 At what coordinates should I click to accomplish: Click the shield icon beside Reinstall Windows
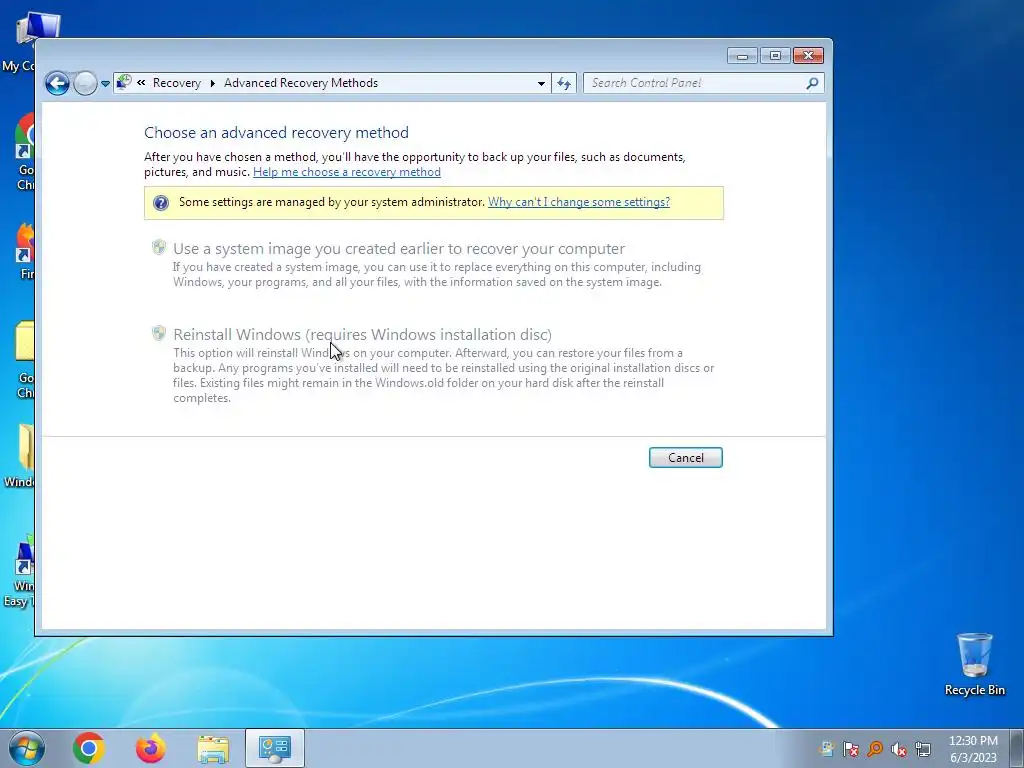coord(159,333)
